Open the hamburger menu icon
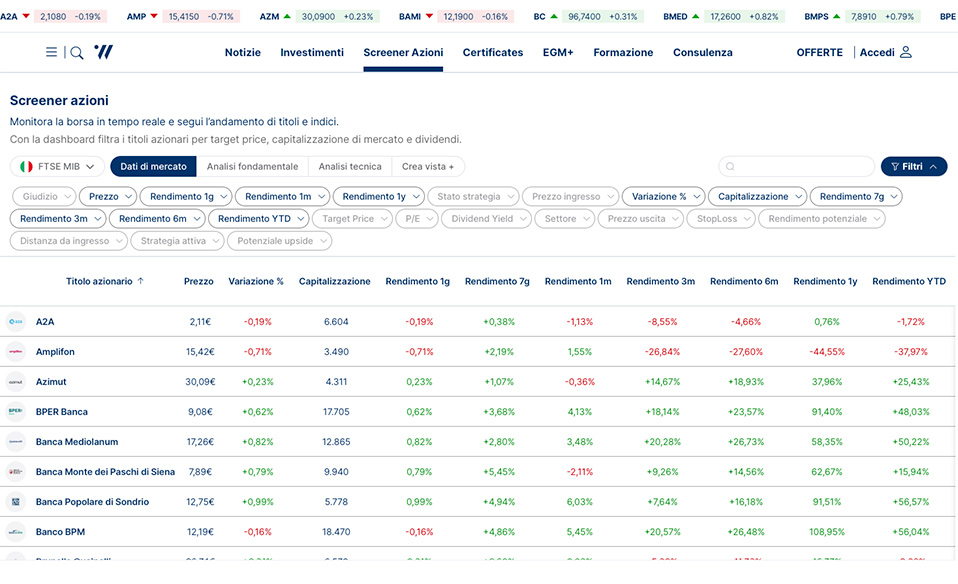Screen dimensions: 958x584 pyautogui.click(x=51, y=52)
